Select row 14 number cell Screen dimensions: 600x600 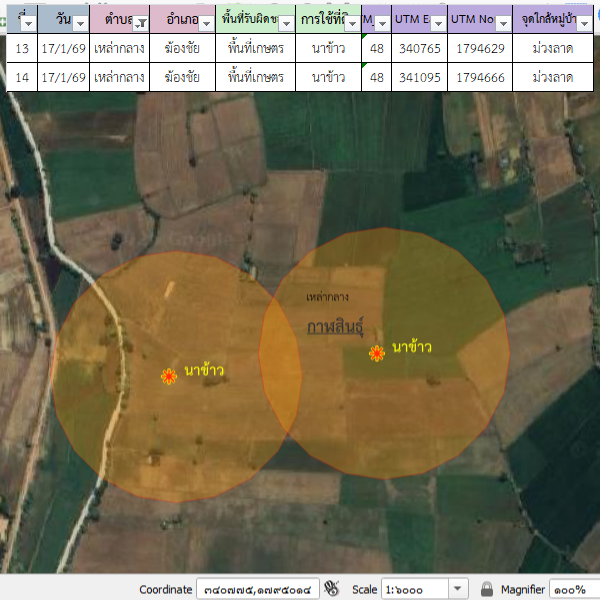pos(22,77)
